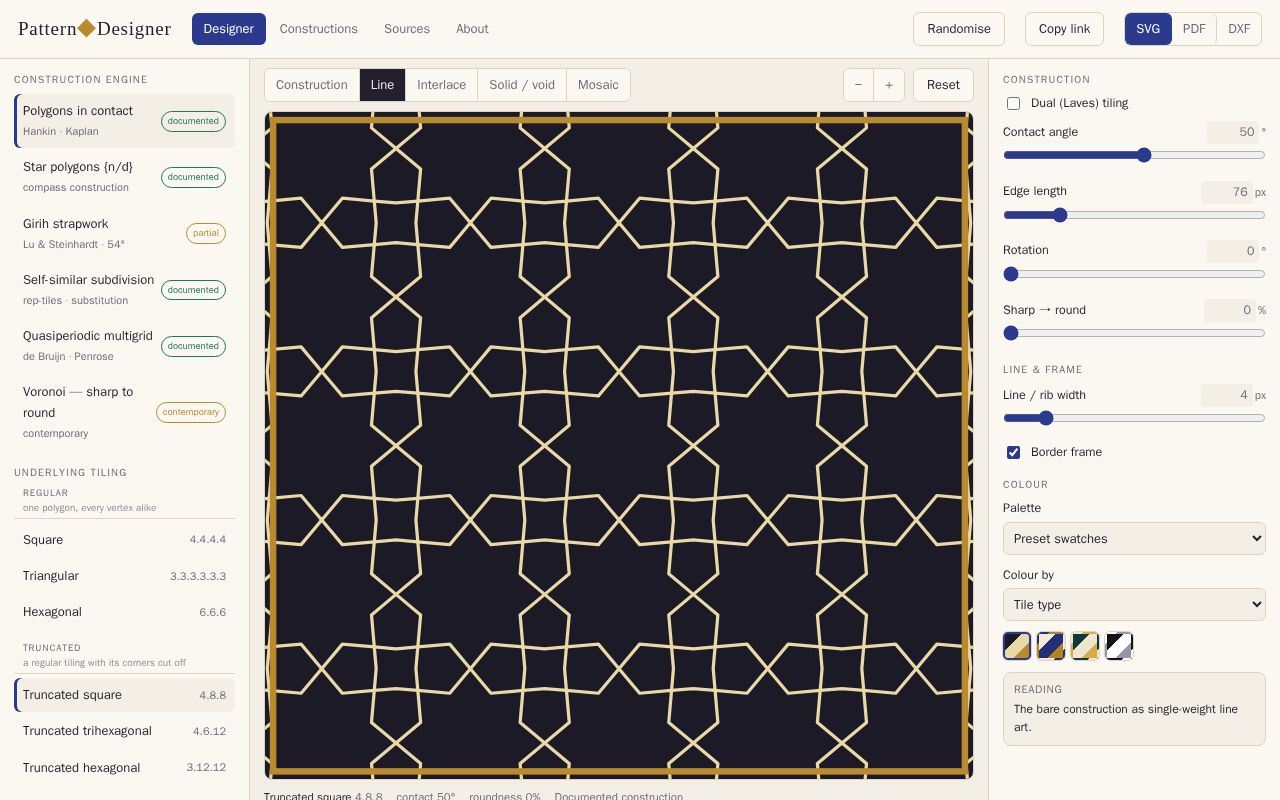Adjust the Contact angle slider
The image size is (1280, 800).
[x=1134, y=155]
